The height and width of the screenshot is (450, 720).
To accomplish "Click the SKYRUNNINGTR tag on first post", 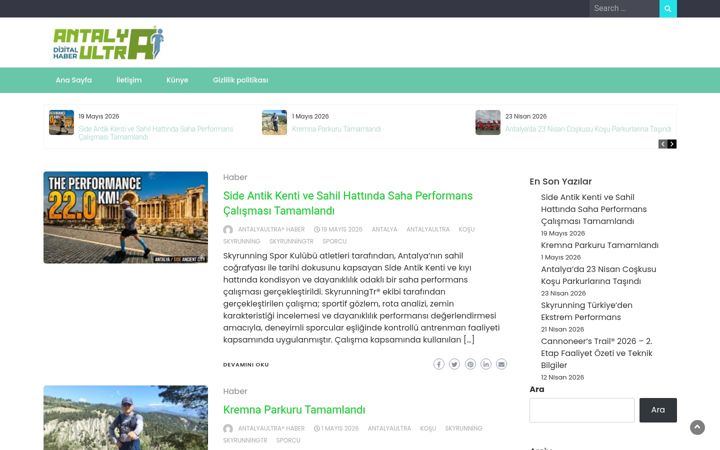I will pyautogui.click(x=291, y=242).
